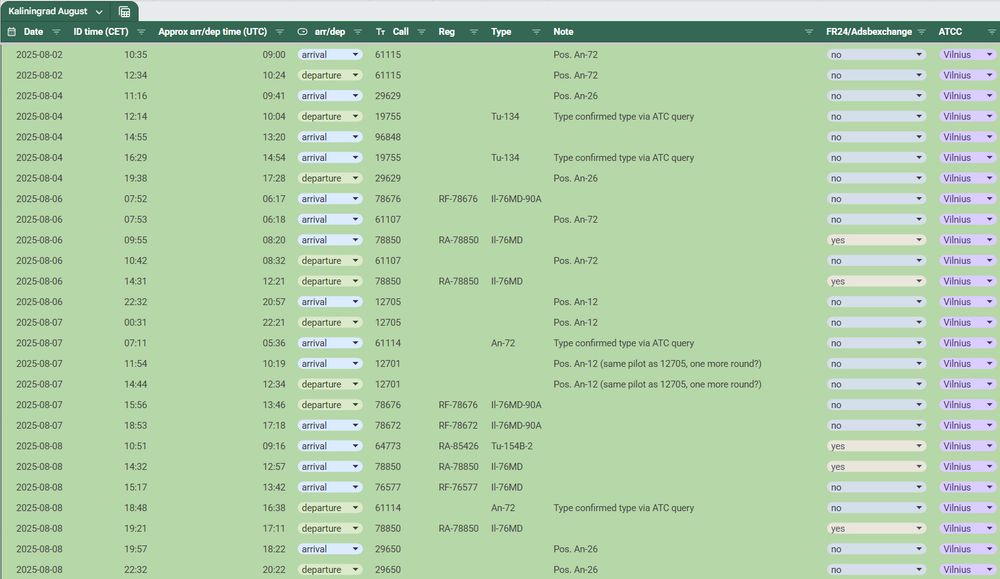Click the FR24/Adsbexchange column header label
The height and width of the screenshot is (579, 1000).
click(x=869, y=32)
